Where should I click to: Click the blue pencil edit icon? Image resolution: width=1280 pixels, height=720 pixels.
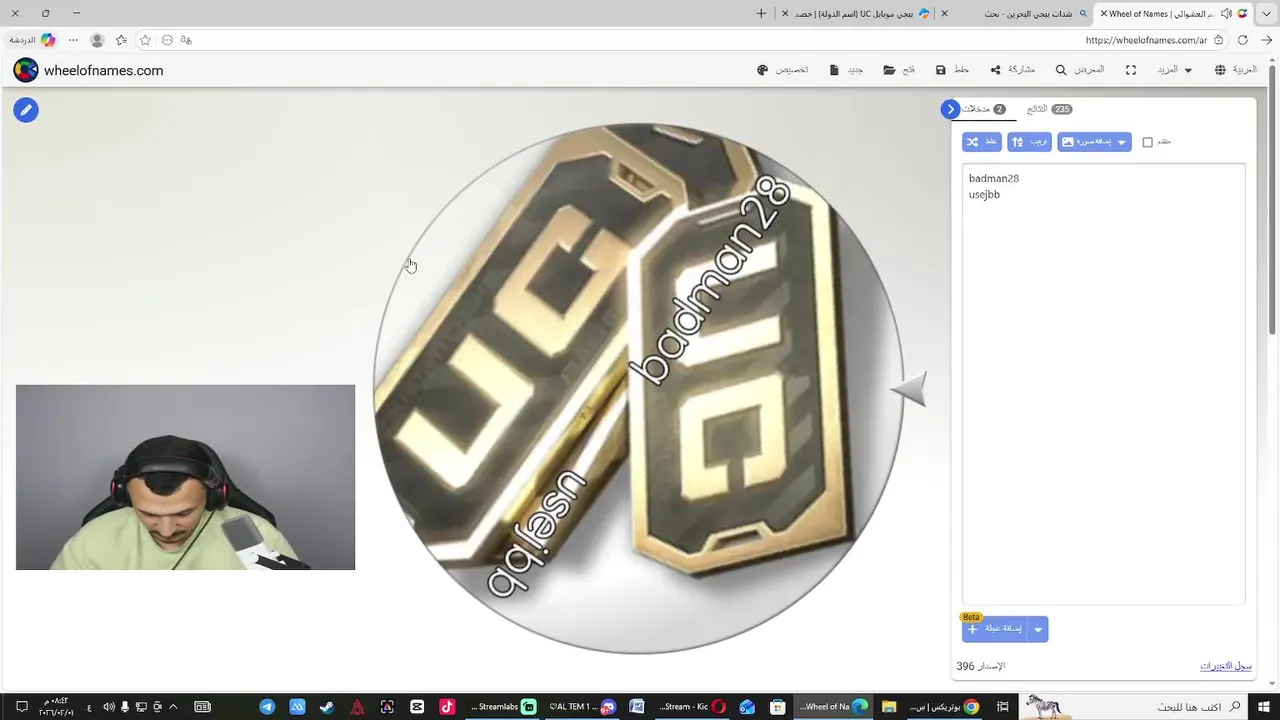click(x=26, y=110)
